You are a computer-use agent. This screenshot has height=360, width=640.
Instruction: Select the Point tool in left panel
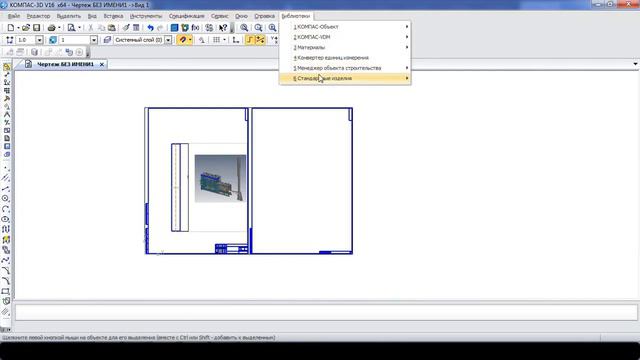click(6, 168)
